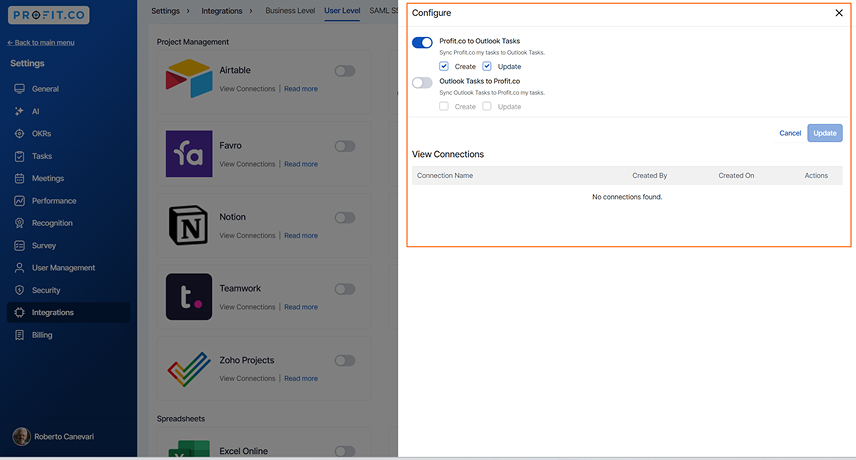
Task: View Connections for Favro
Action: [247, 164]
